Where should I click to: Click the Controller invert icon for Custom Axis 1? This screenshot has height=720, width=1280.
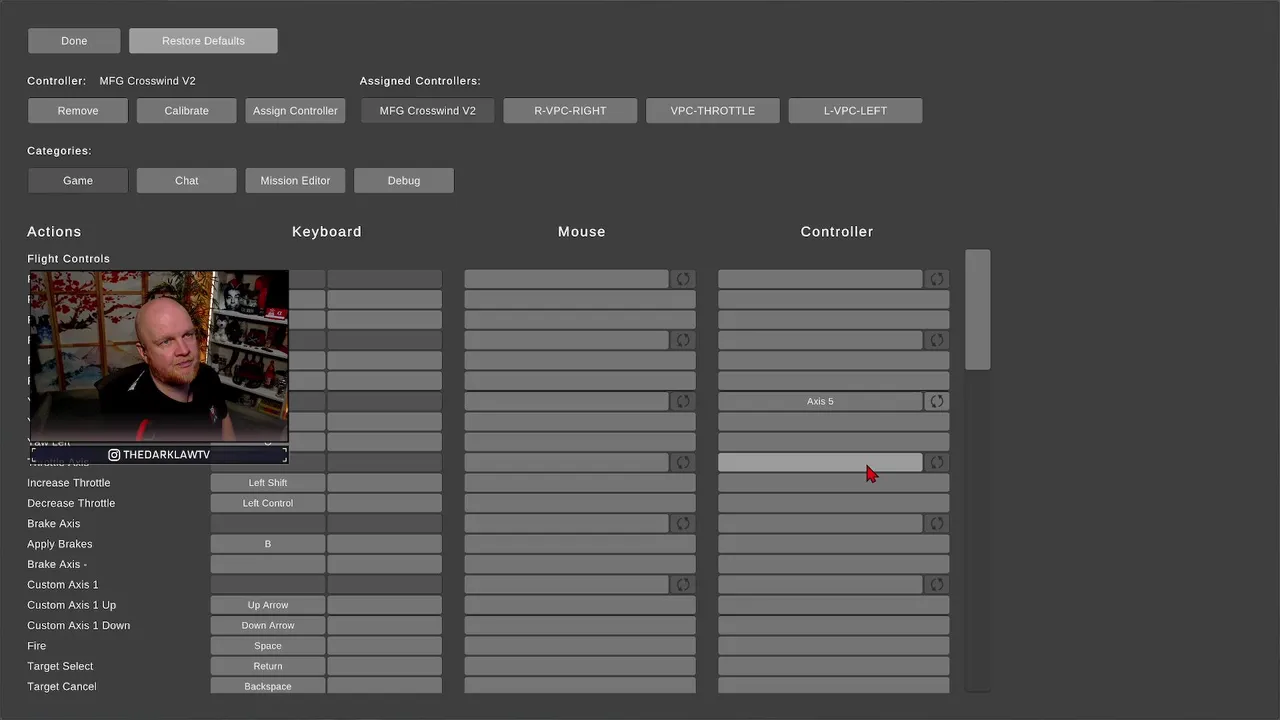click(x=937, y=584)
